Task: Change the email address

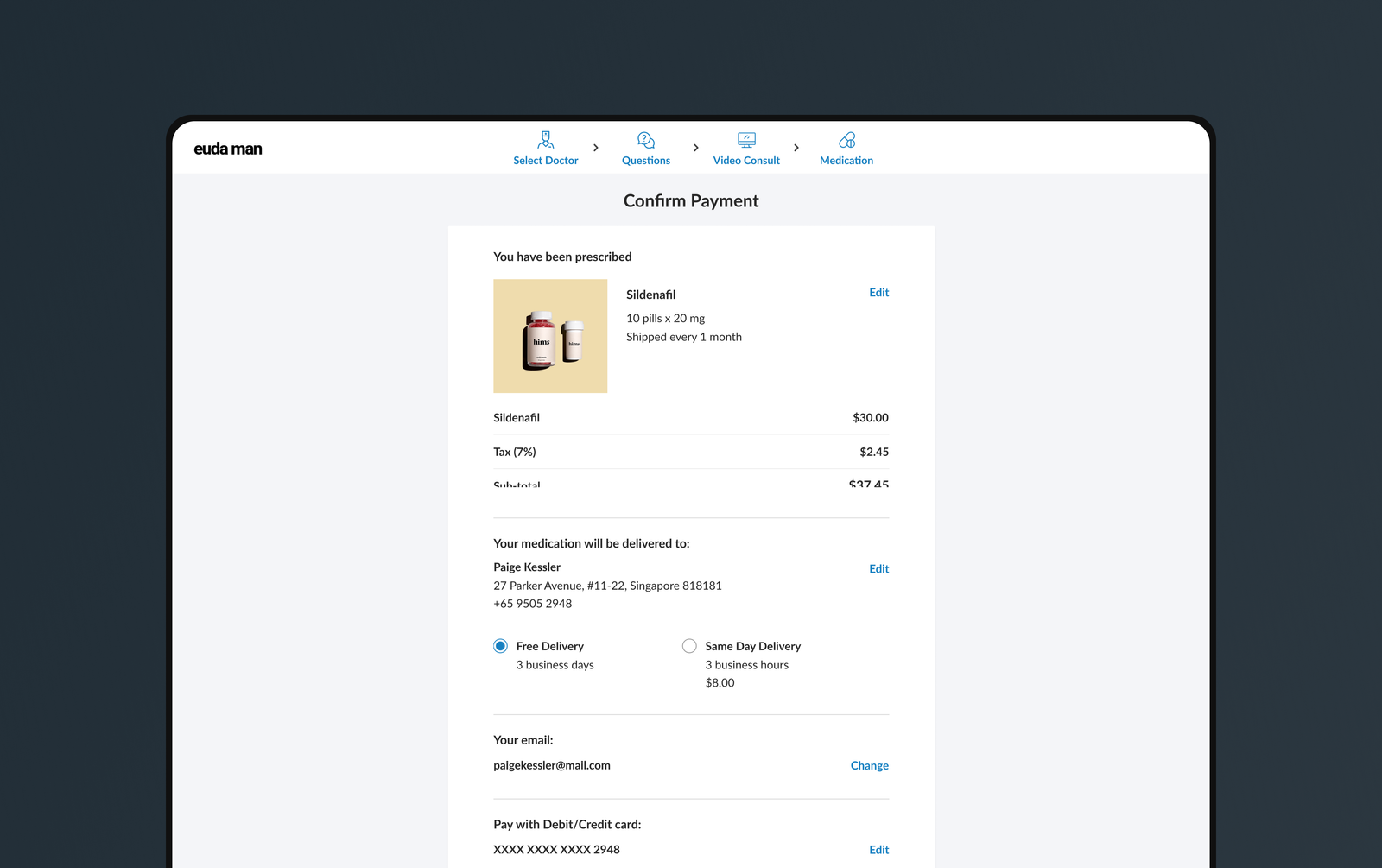Action: pyautogui.click(x=869, y=766)
